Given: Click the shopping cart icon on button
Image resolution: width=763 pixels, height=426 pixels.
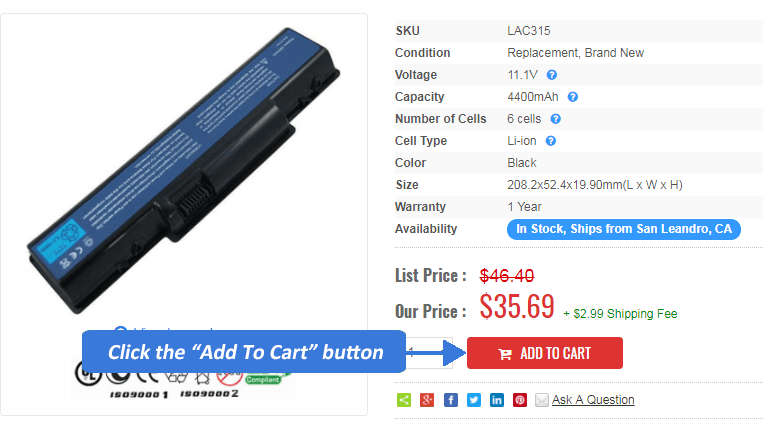Looking at the screenshot, I should [505, 354].
